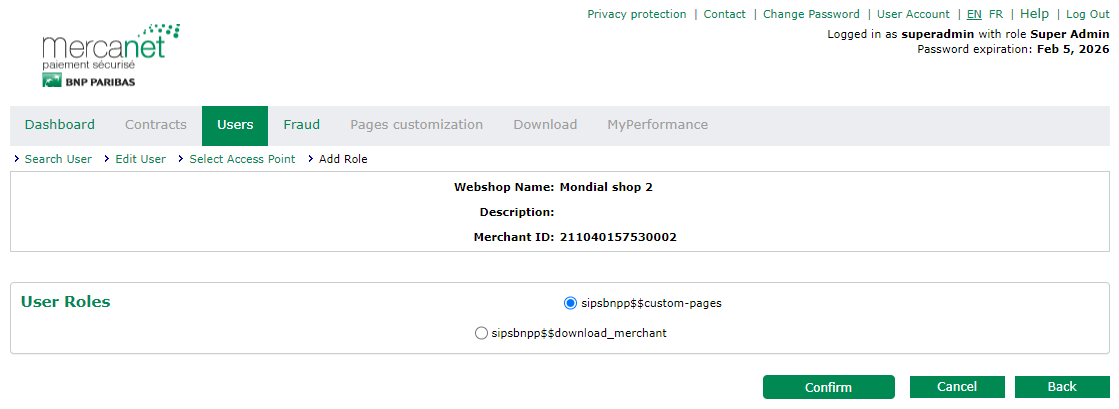The width and height of the screenshot is (1119, 409).
Task: Open the Help link
Action: click(1034, 14)
